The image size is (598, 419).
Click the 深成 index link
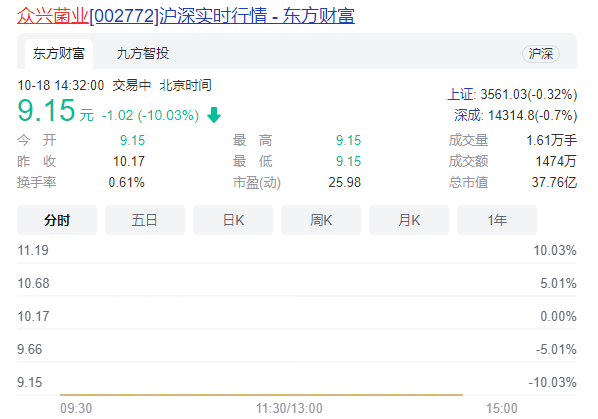468,115
